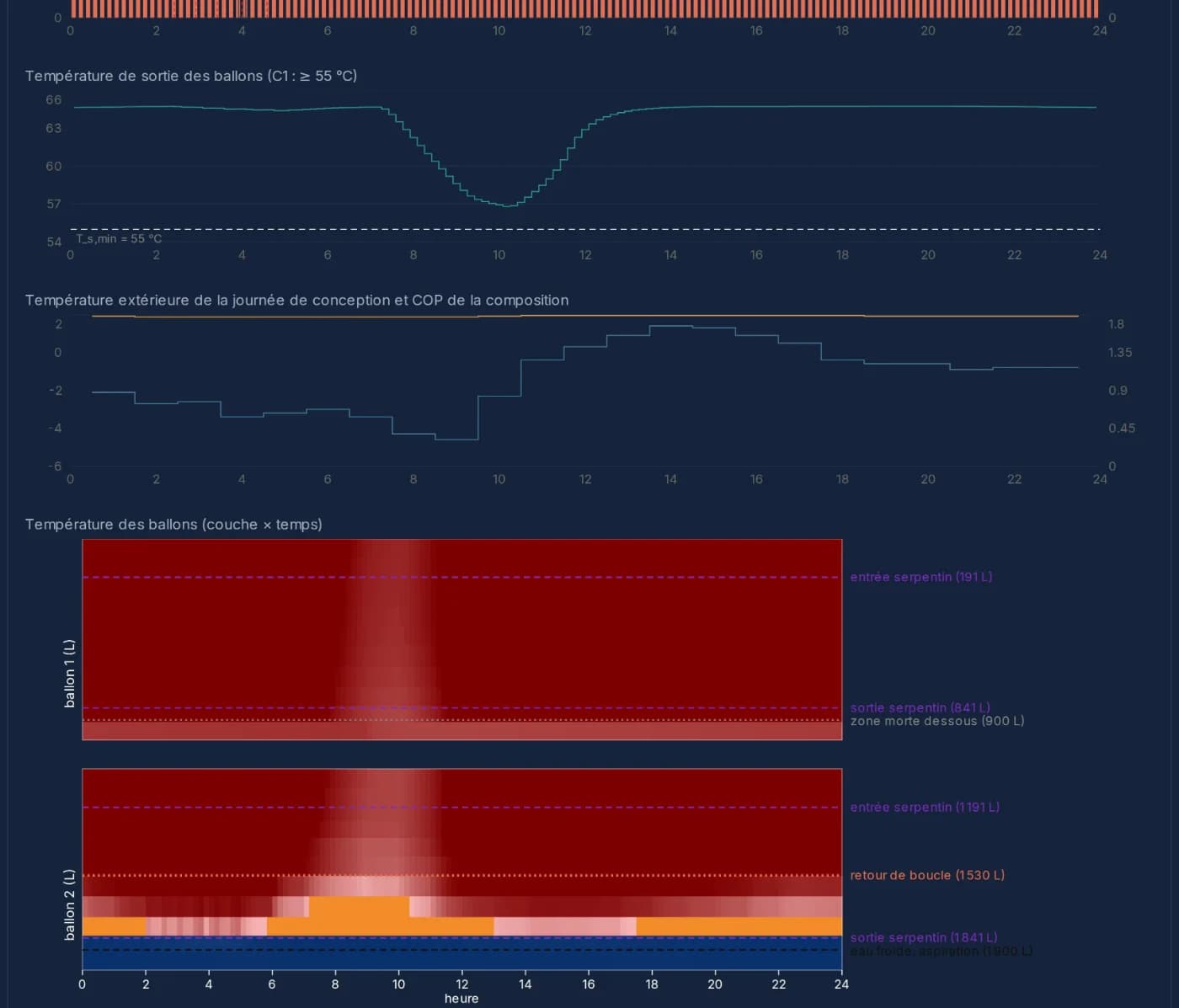The height and width of the screenshot is (1008, 1179).
Task: Click the 'sortie serpentin (1841 L)' annotation
Action: (924, 937)
